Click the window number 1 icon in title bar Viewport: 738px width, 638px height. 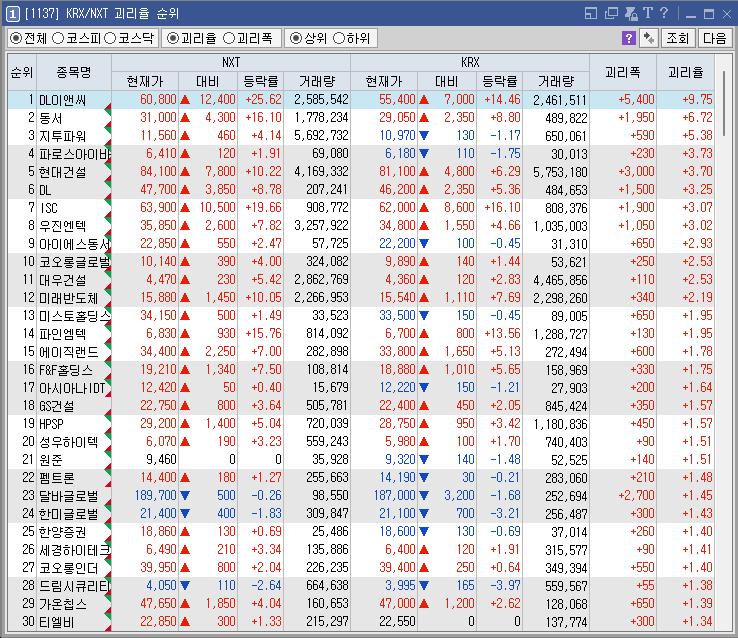(x=12, y=14)
